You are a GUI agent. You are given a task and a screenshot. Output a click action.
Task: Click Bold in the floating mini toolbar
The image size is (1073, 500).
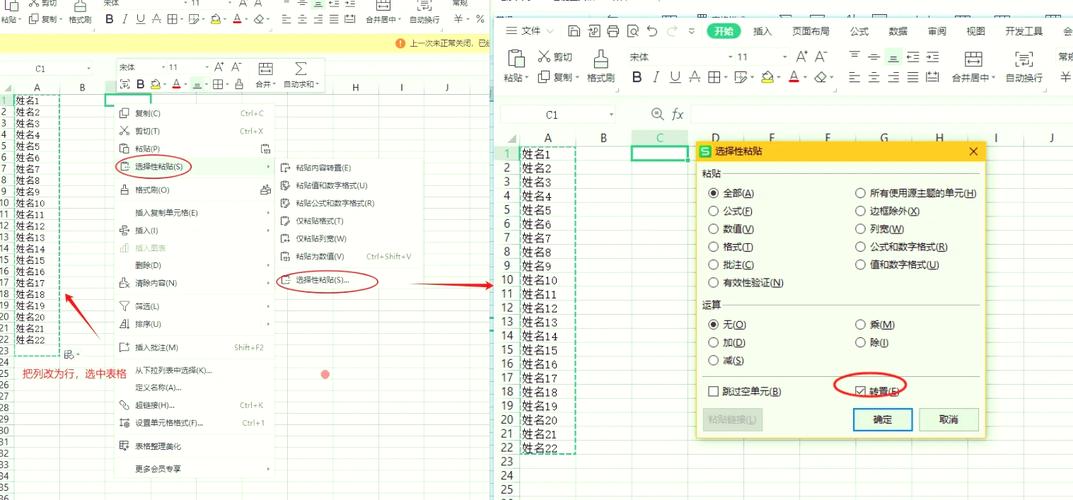[140, 84]
